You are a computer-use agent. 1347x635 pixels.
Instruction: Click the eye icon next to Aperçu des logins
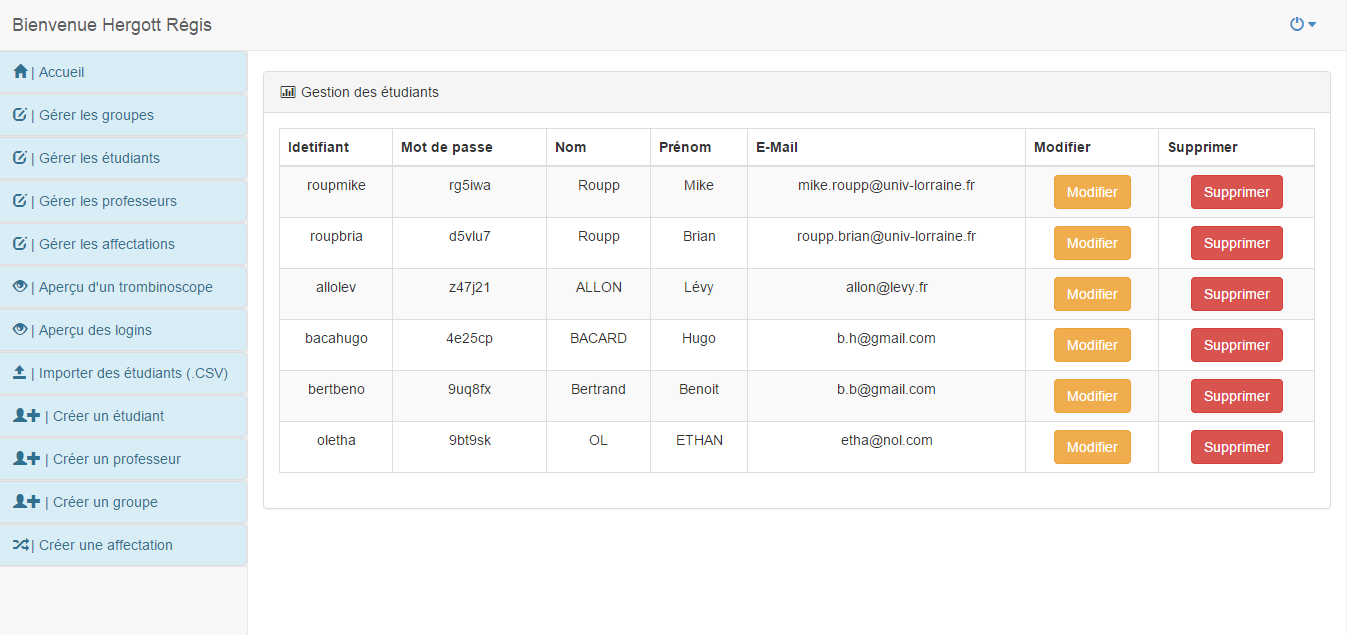[x=20, y=330]
